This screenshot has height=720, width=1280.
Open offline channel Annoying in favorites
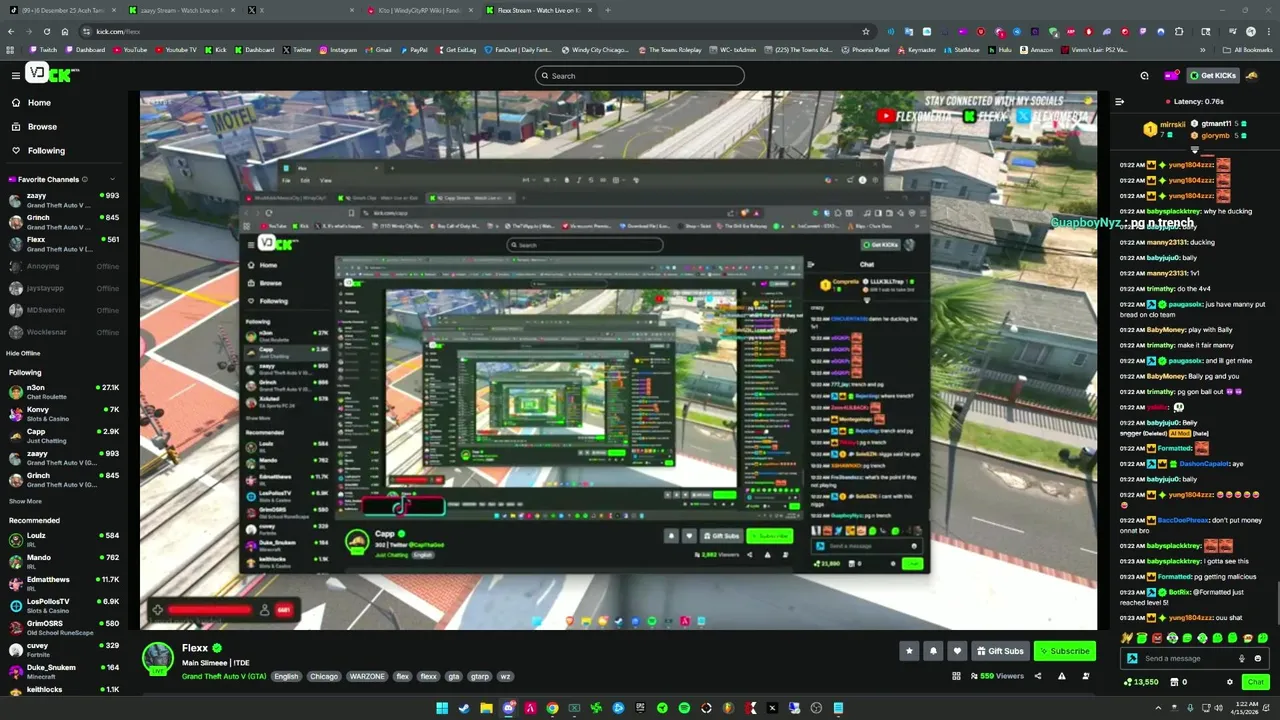click(x=62, y=266)
